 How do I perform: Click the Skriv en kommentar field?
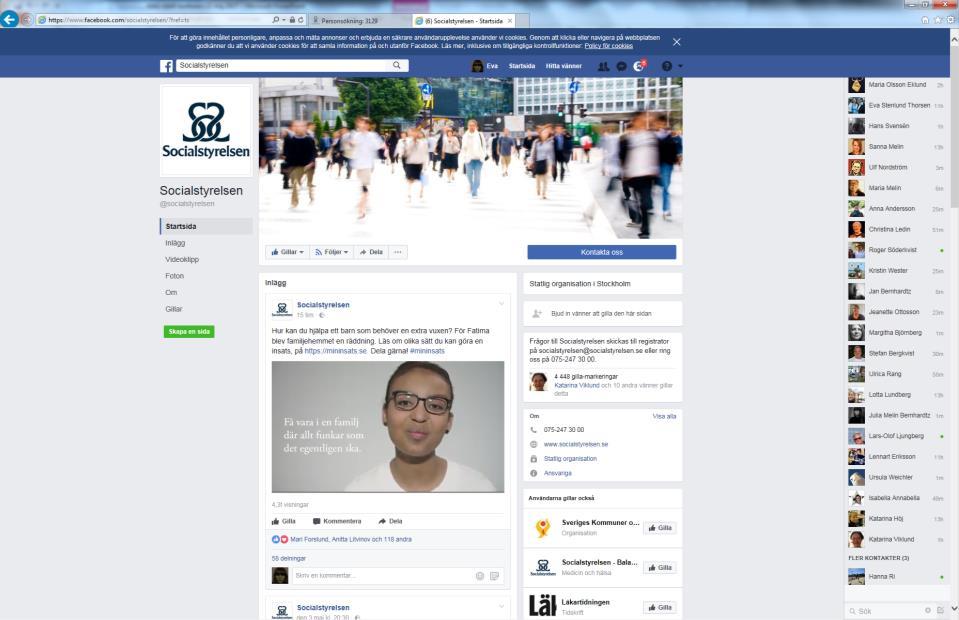point(383,575)
